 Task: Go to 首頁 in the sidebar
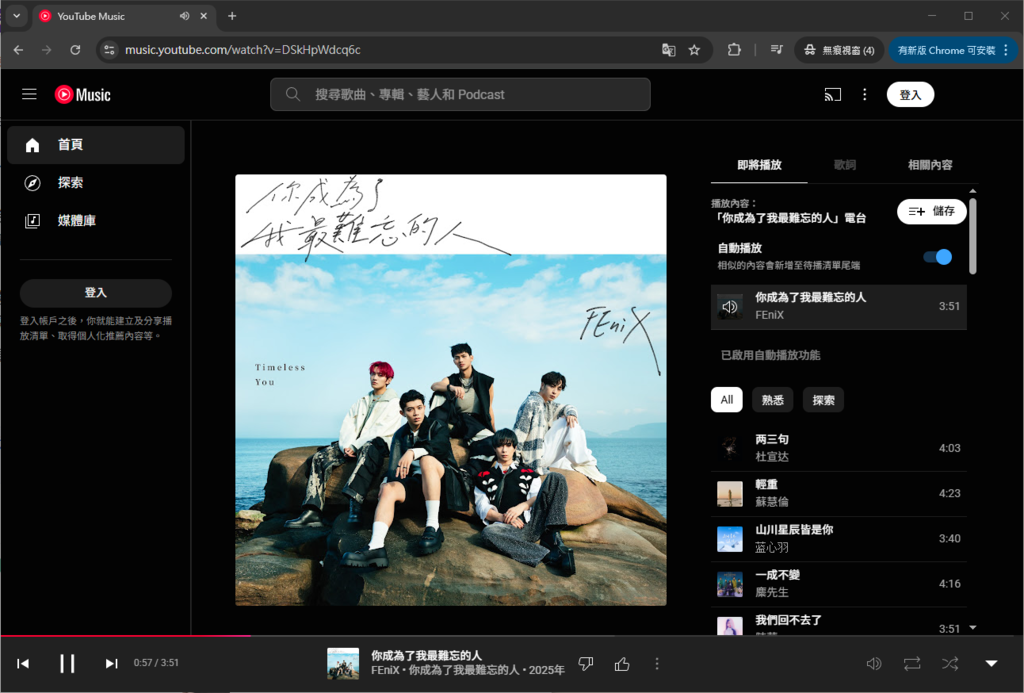[96, 145]
